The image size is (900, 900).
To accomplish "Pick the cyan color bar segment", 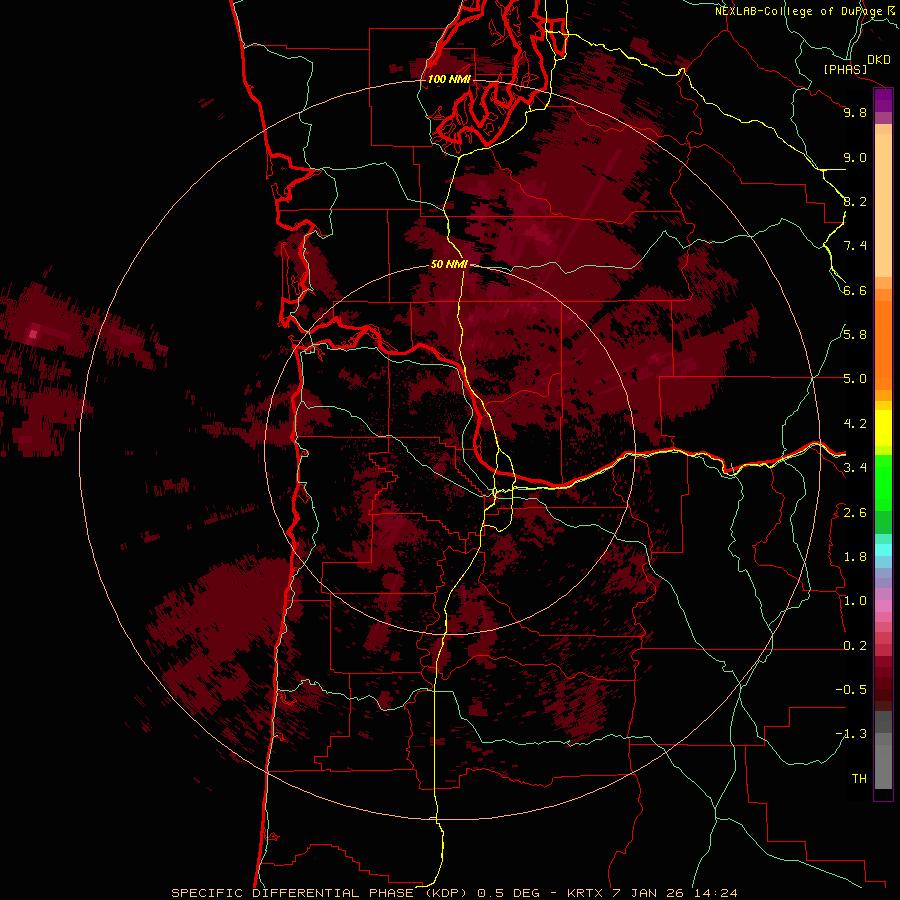I will pos(883,550).
